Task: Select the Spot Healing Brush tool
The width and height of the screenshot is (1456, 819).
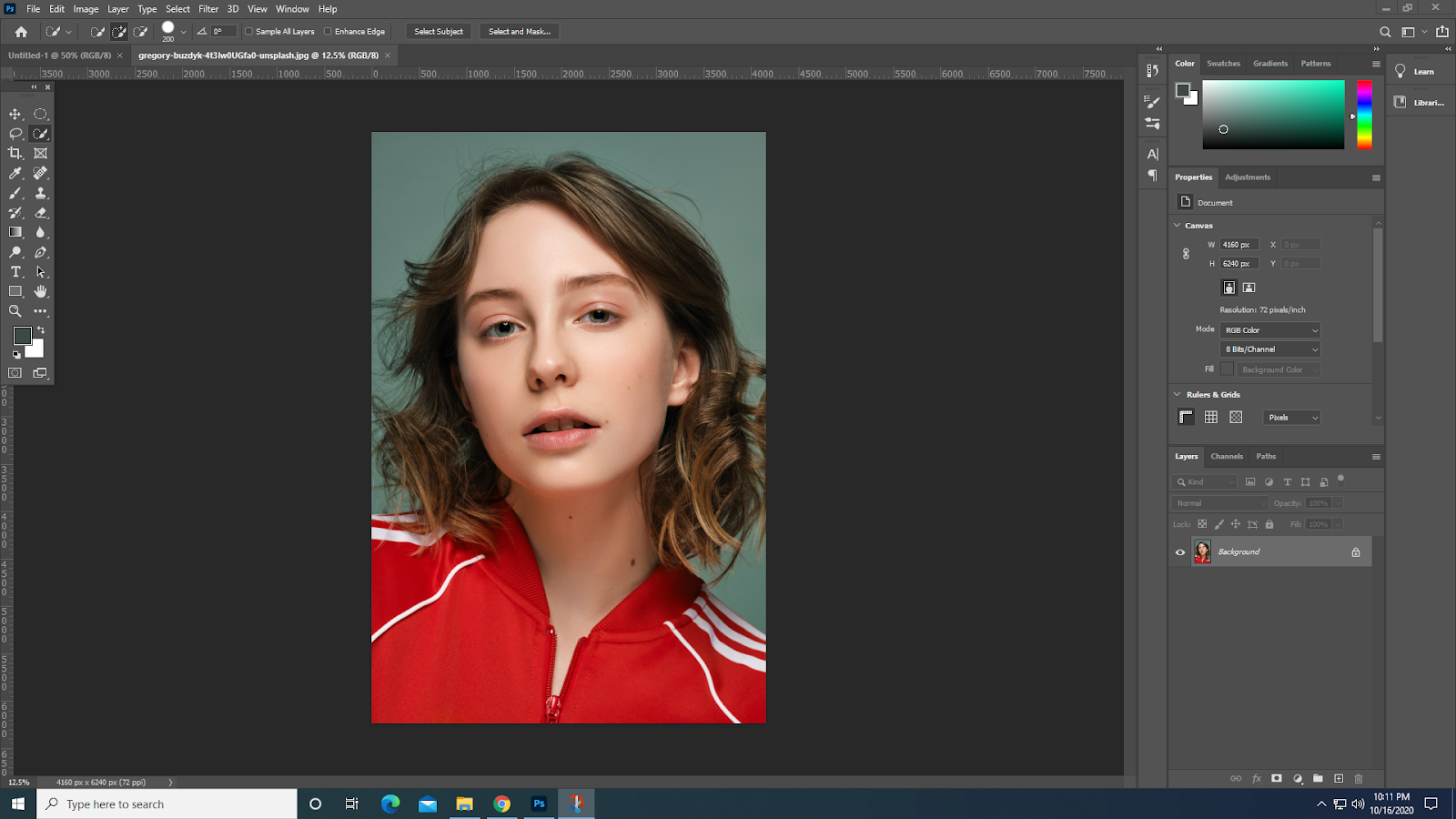Action: coord(40,173)
